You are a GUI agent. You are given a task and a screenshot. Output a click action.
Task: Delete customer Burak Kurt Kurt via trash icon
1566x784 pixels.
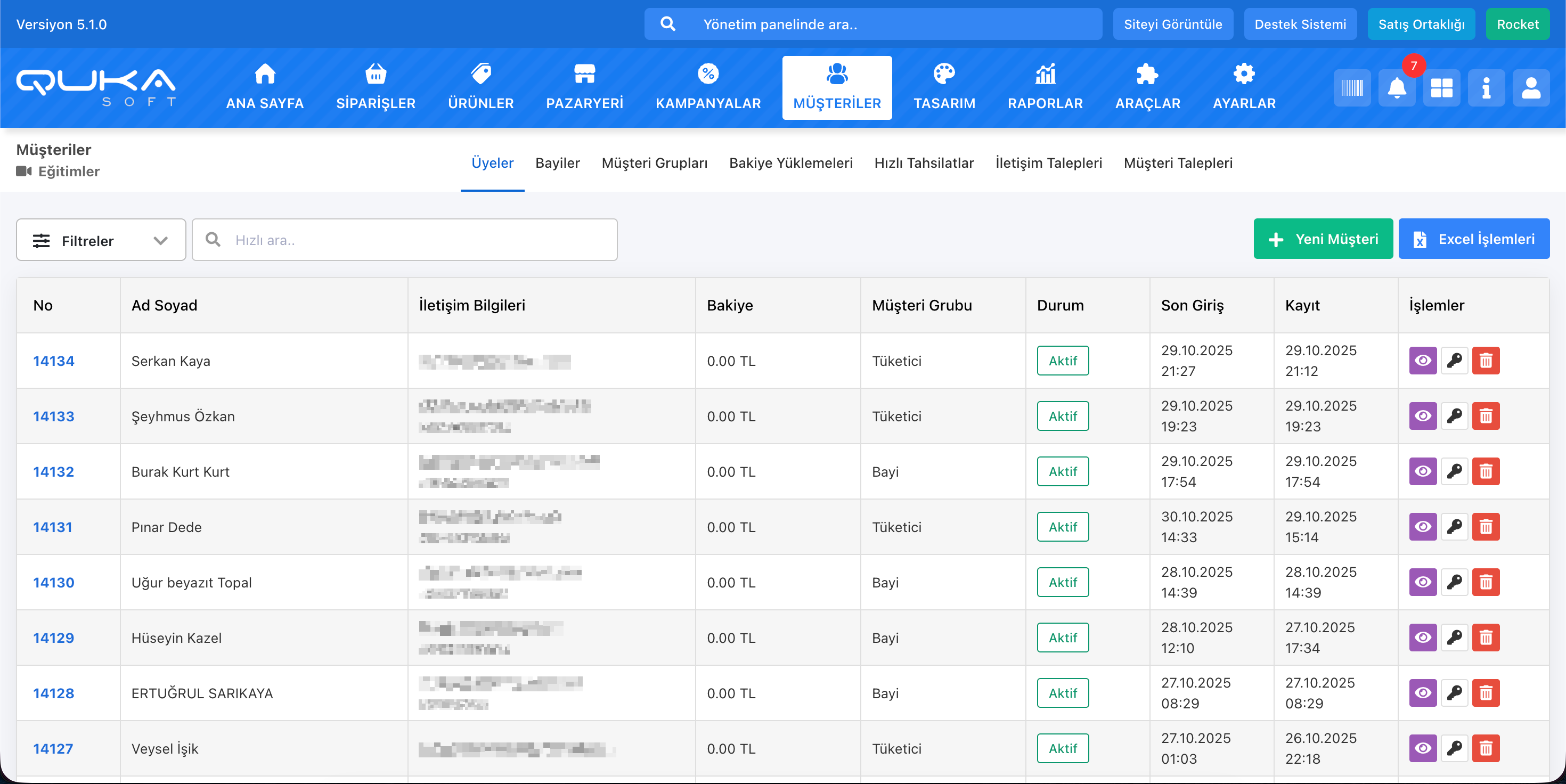point(1486,471)
